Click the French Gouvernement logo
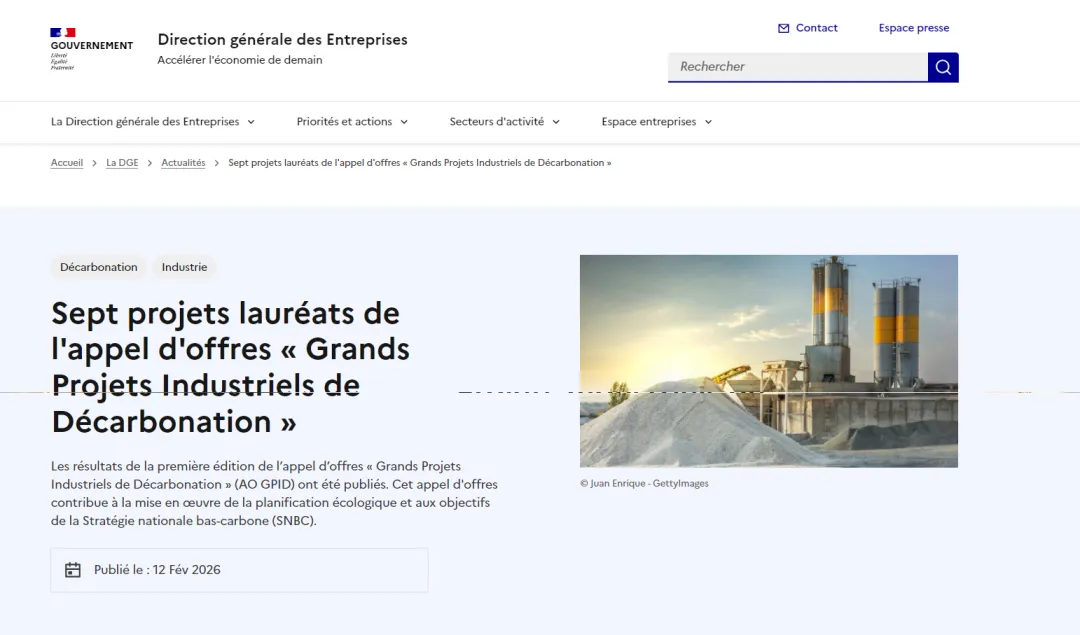The width and height of the screenshot is (1080, 635). 91,49
